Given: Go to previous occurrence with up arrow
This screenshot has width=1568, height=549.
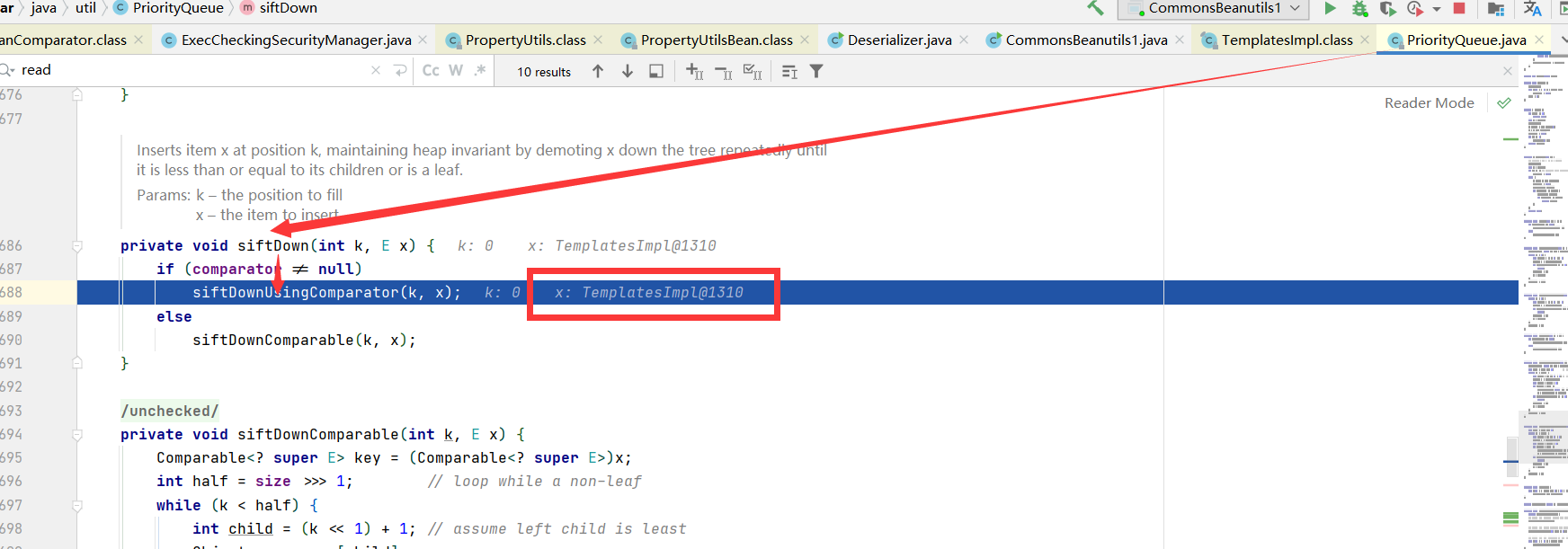Looking at the screenshot, I should [598, 71].
